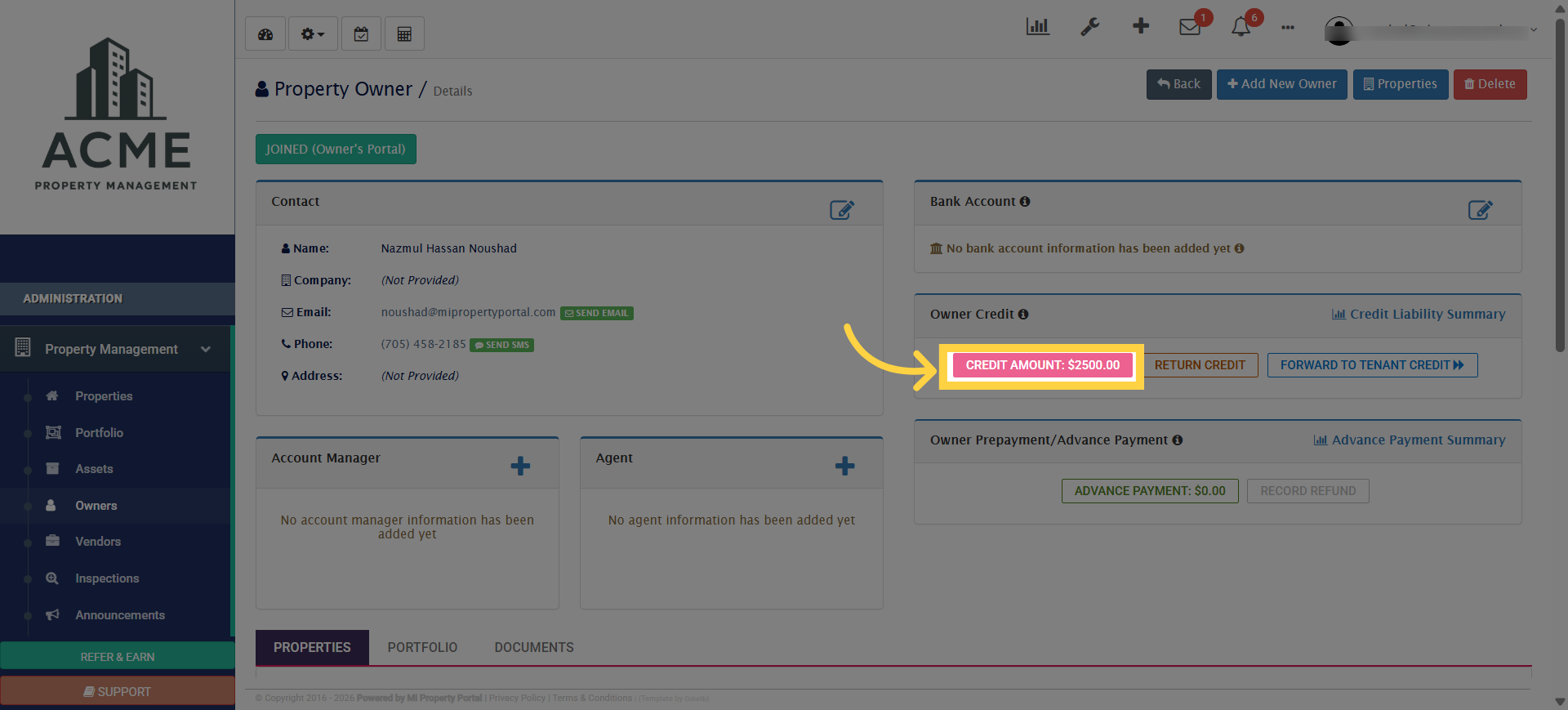1568x710 pixels.
Task: Switch to the Portfolio tab
Action: [422, 647]
